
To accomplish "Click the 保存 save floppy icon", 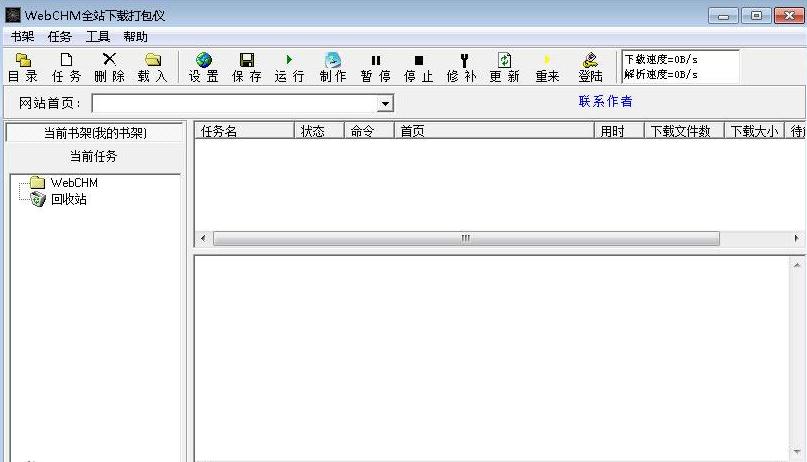I will [247, 67].
